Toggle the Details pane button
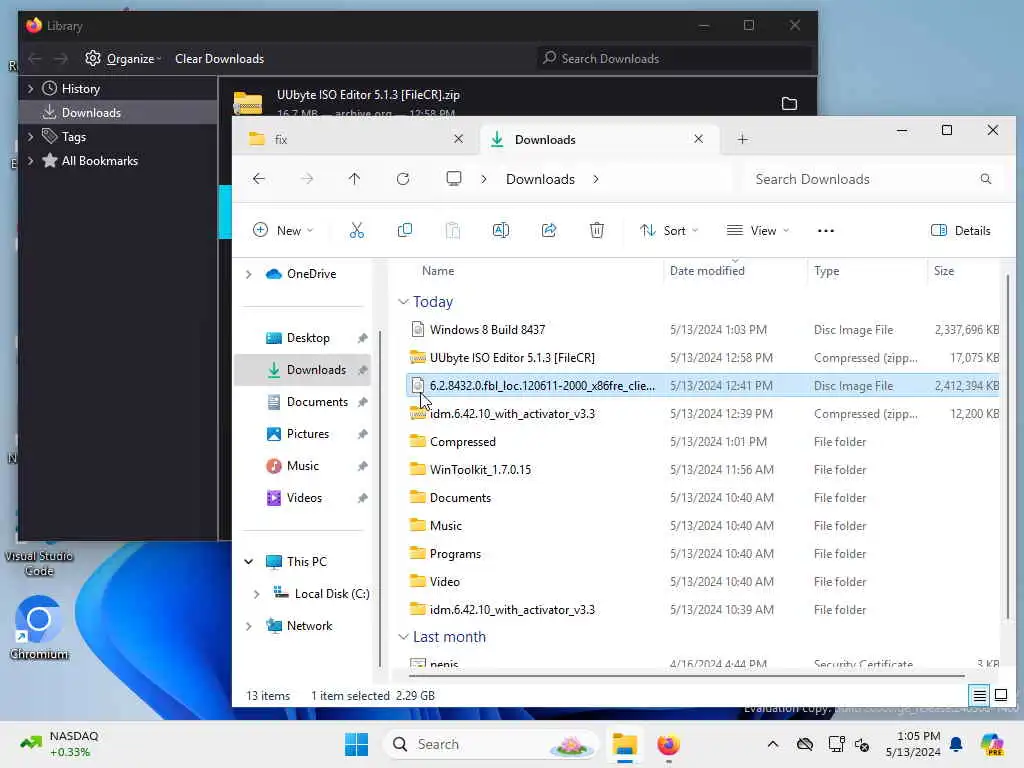Image resolution: width=1024 pixels, height=768 pixels. pos(961,231)
